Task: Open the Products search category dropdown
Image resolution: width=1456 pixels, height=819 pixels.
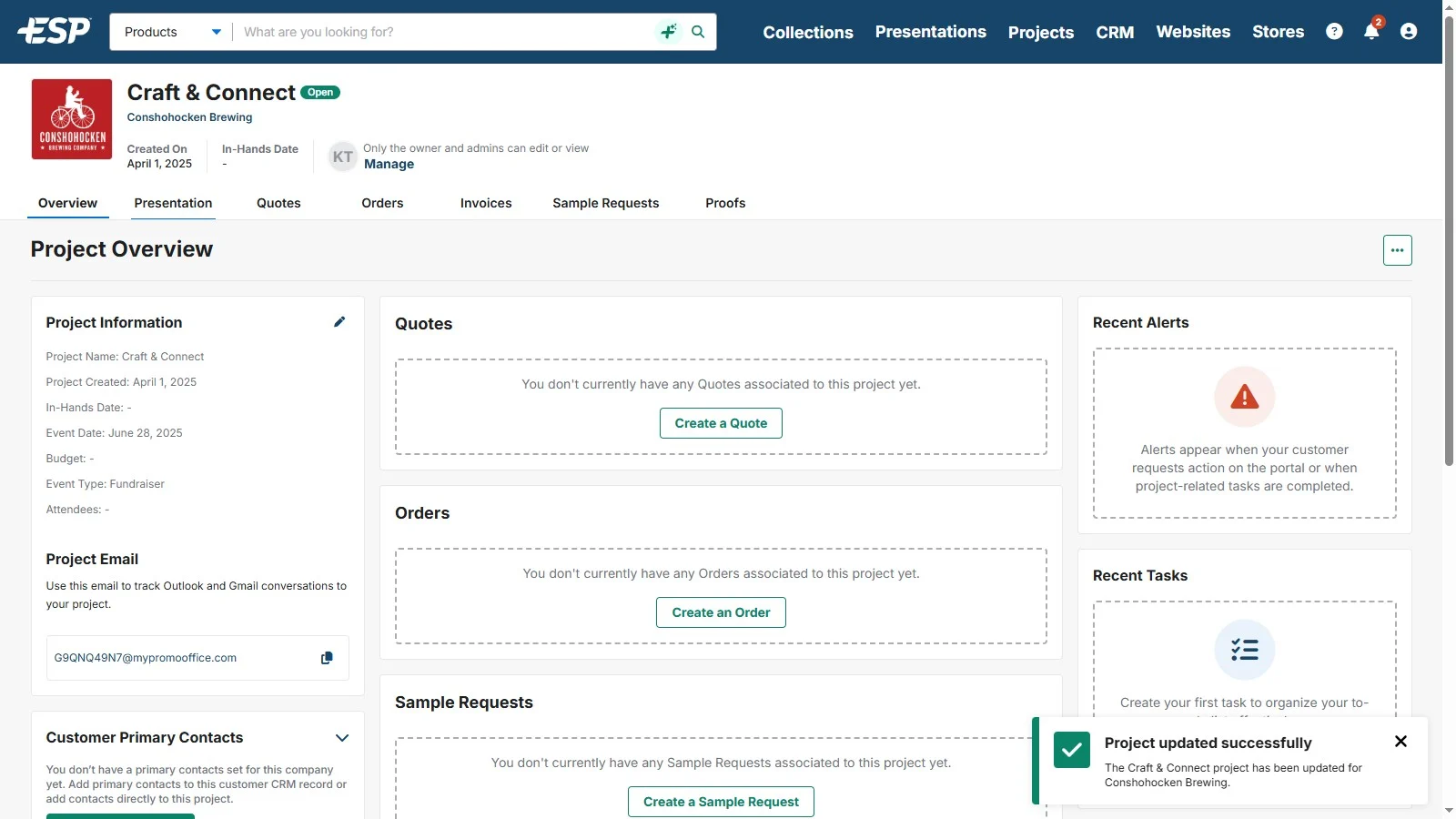Action: [172, 32]
